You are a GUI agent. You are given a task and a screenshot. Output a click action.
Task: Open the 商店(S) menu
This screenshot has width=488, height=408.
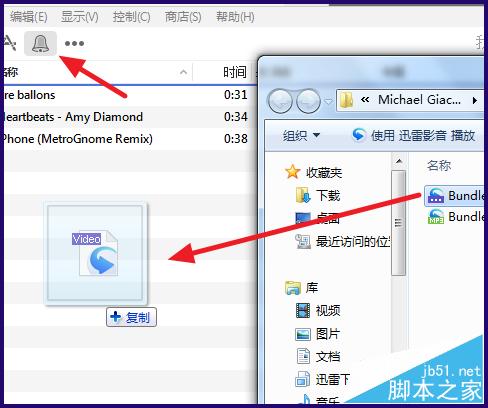[183, 17]
